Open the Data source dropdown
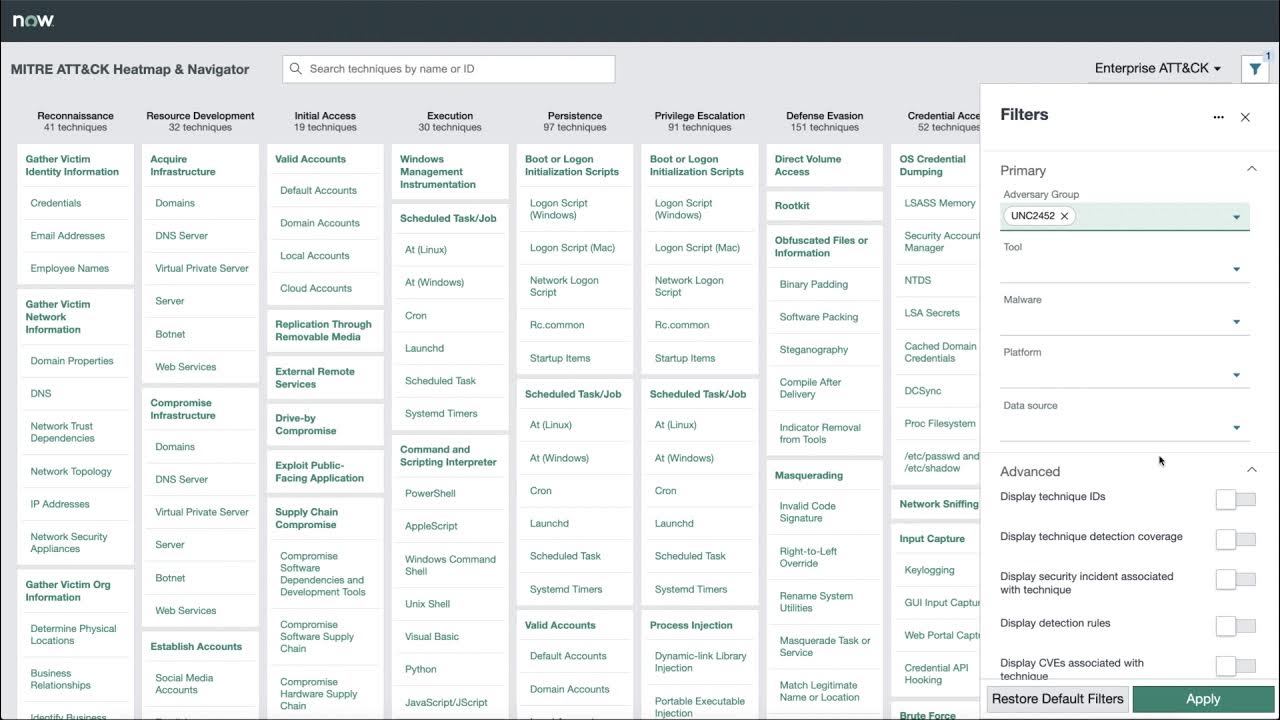The width and height of the screenshot is (1280, 720). pyautogui.click(x=1236, y=428)
